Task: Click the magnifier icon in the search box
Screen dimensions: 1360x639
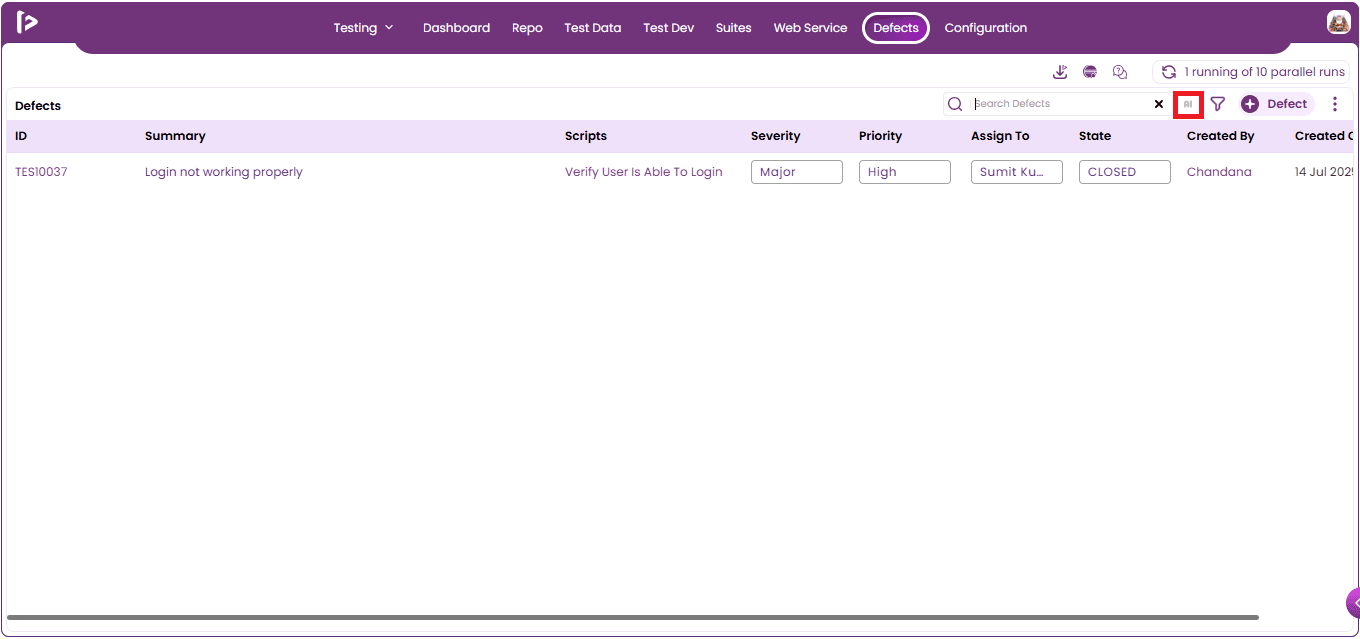Action: point(955,104)
